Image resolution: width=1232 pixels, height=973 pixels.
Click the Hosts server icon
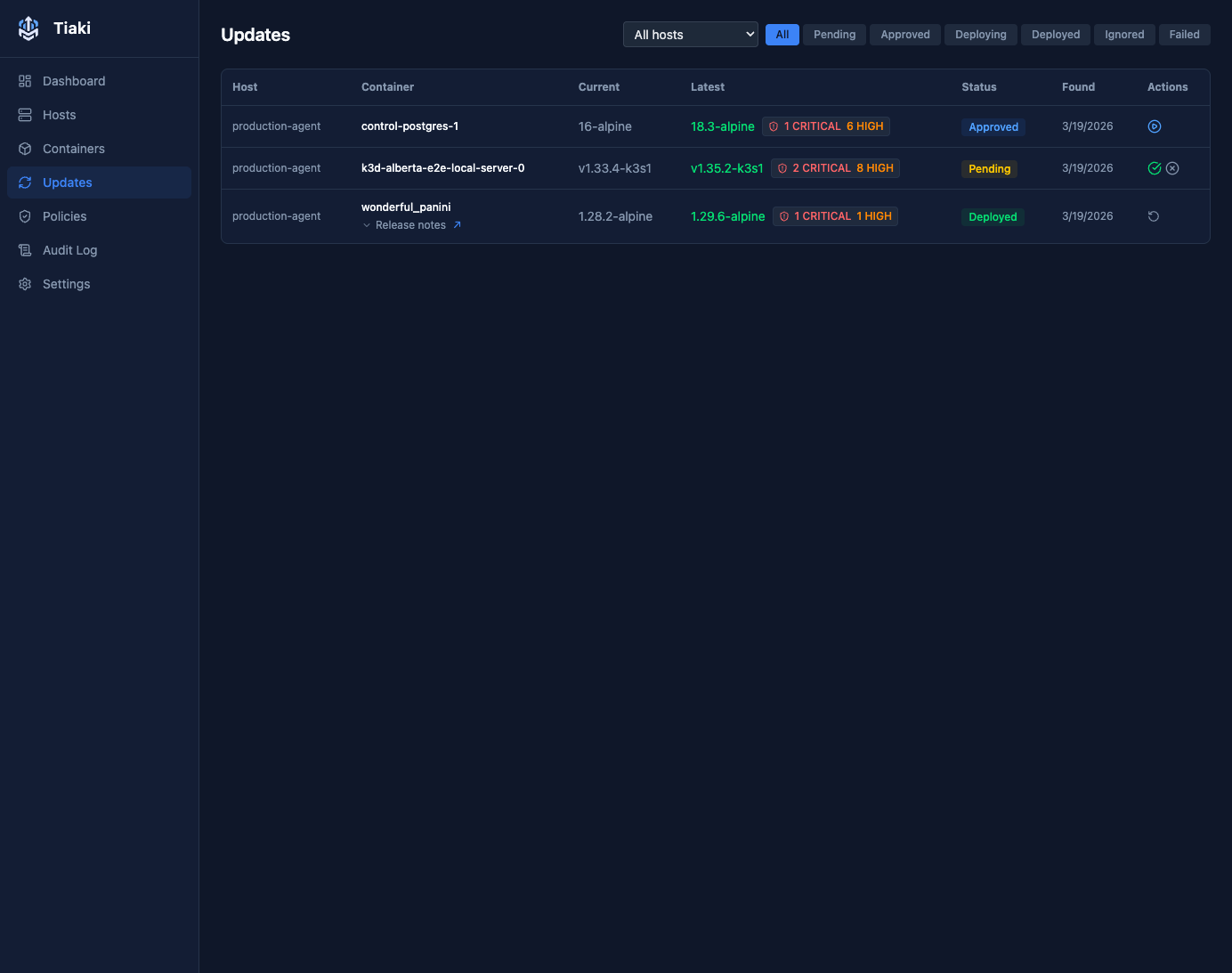25,115
